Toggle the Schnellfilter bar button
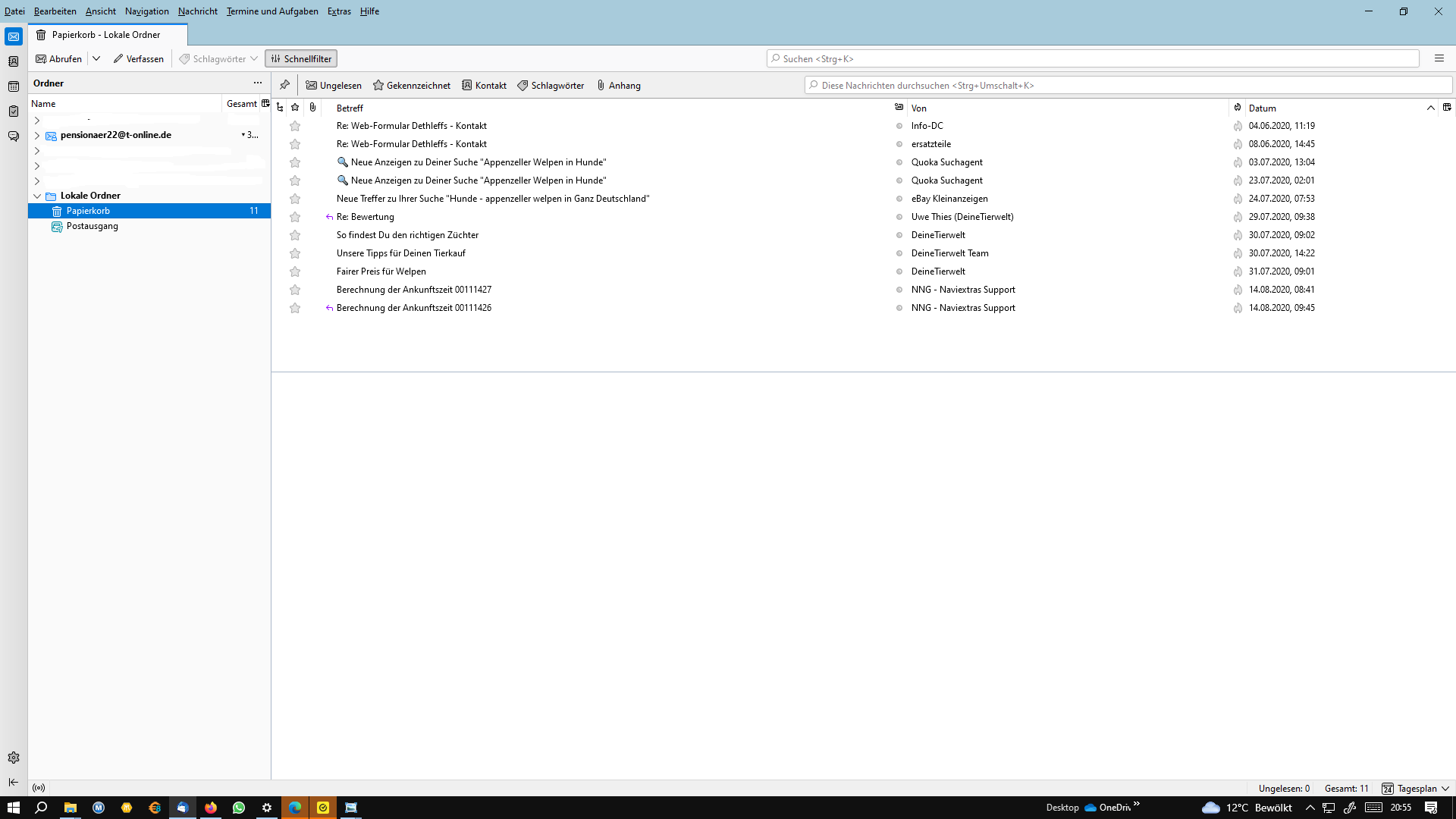The width and height of the screenshot is (1456, 819). point(301,58)
